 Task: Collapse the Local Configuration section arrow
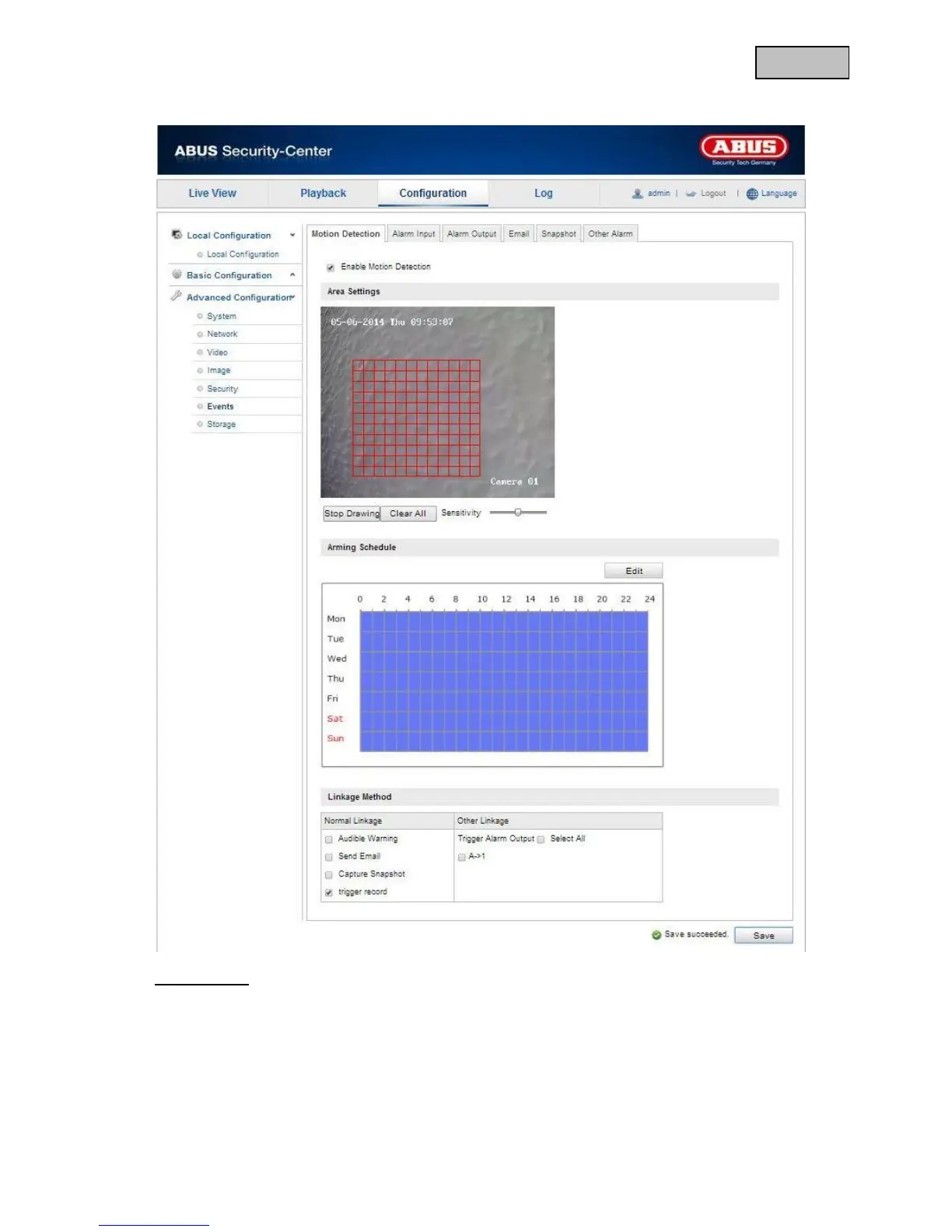pyautogui.click(x=292, y=235)
